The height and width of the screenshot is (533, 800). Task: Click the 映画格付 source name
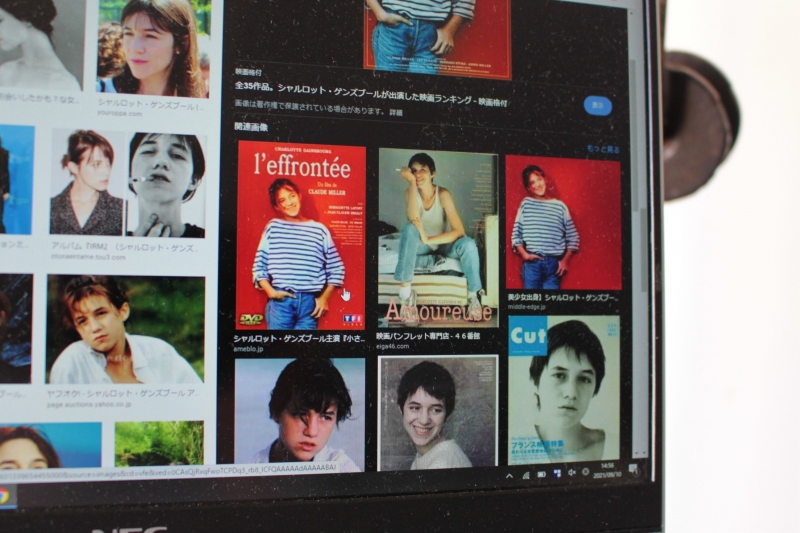(248, 72)
